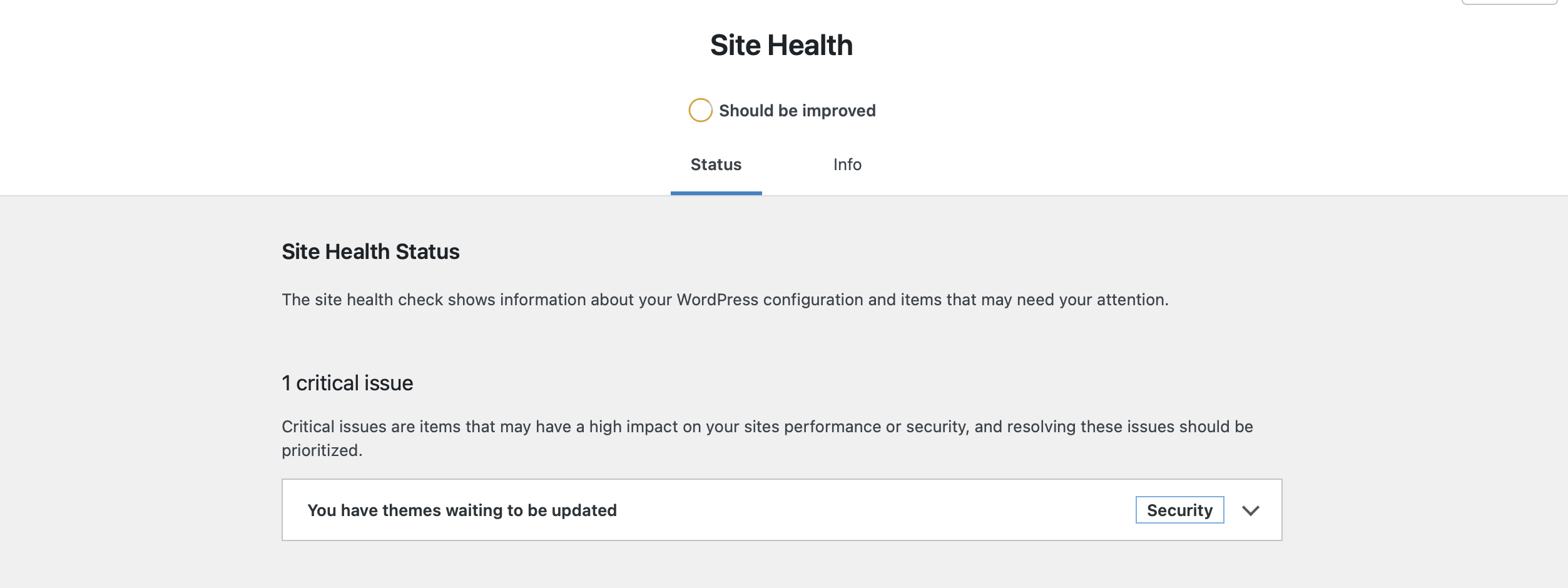Select the Site Health heading
The image size is (1568, 588).
pyautogui.click(x=782, y=44)
